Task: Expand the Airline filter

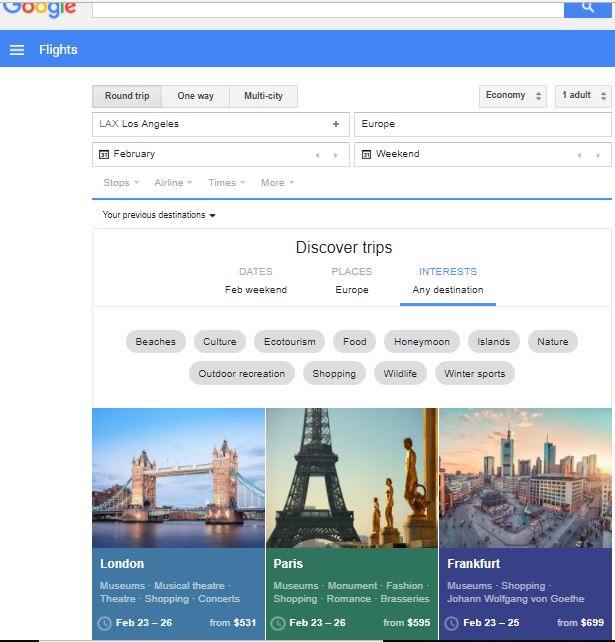Action: pyautogui.click(x=173, y=183)
